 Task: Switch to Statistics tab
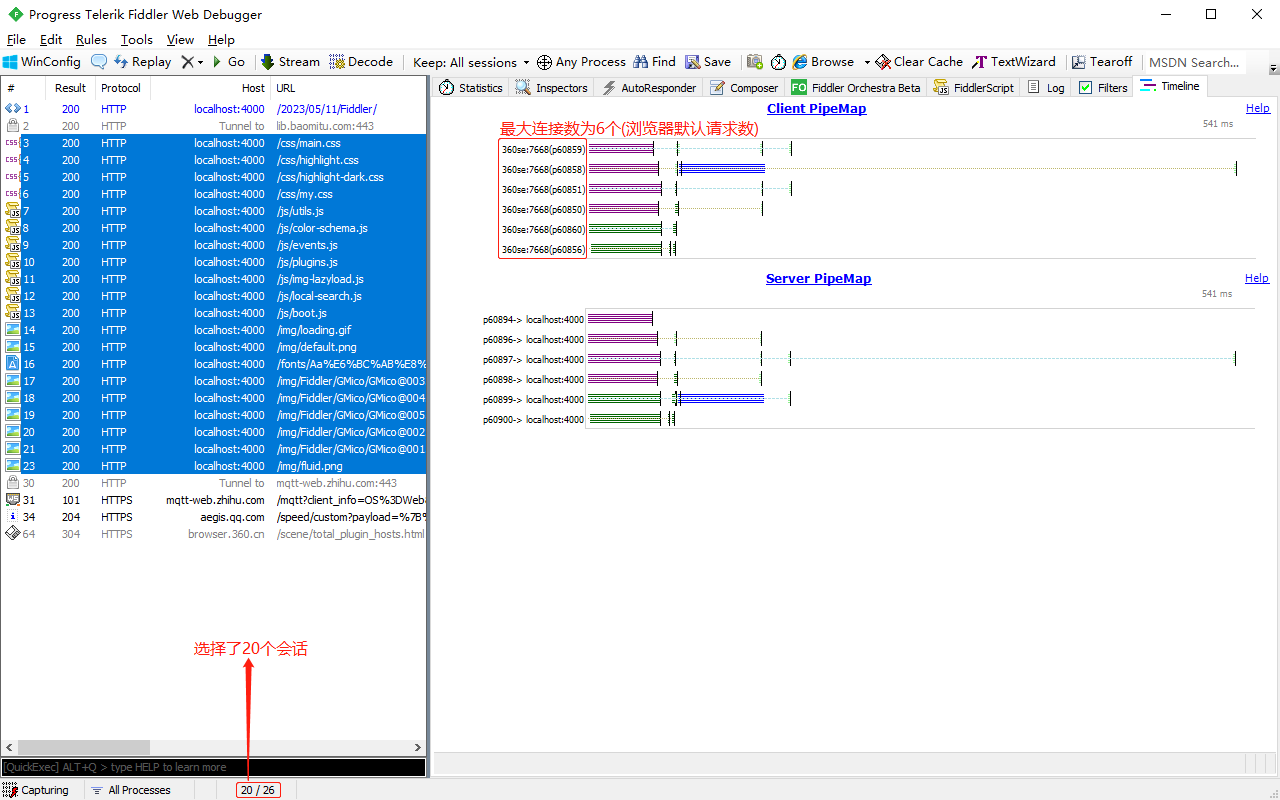point(470,88)
